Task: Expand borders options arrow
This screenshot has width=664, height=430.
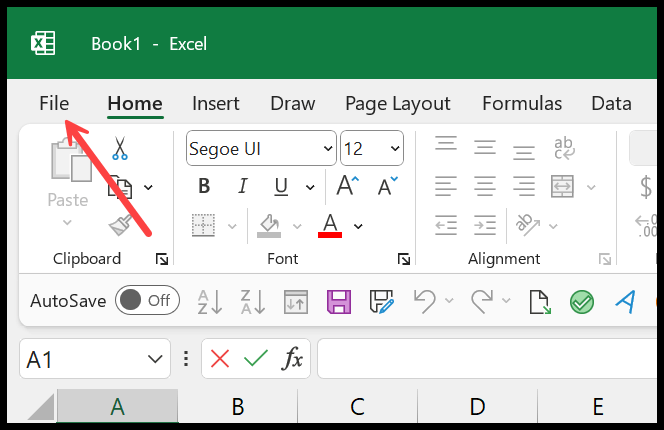Action: pos(232,226)
